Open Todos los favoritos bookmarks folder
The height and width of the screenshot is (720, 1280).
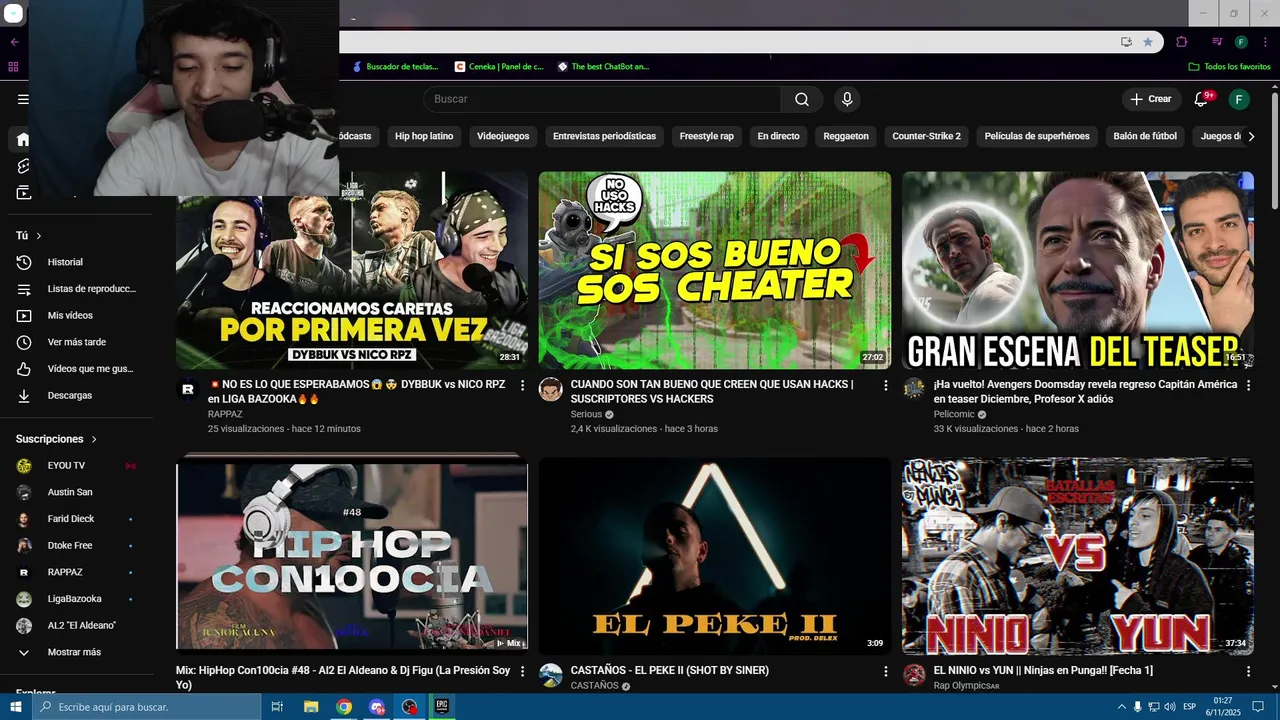point(1229,67)
